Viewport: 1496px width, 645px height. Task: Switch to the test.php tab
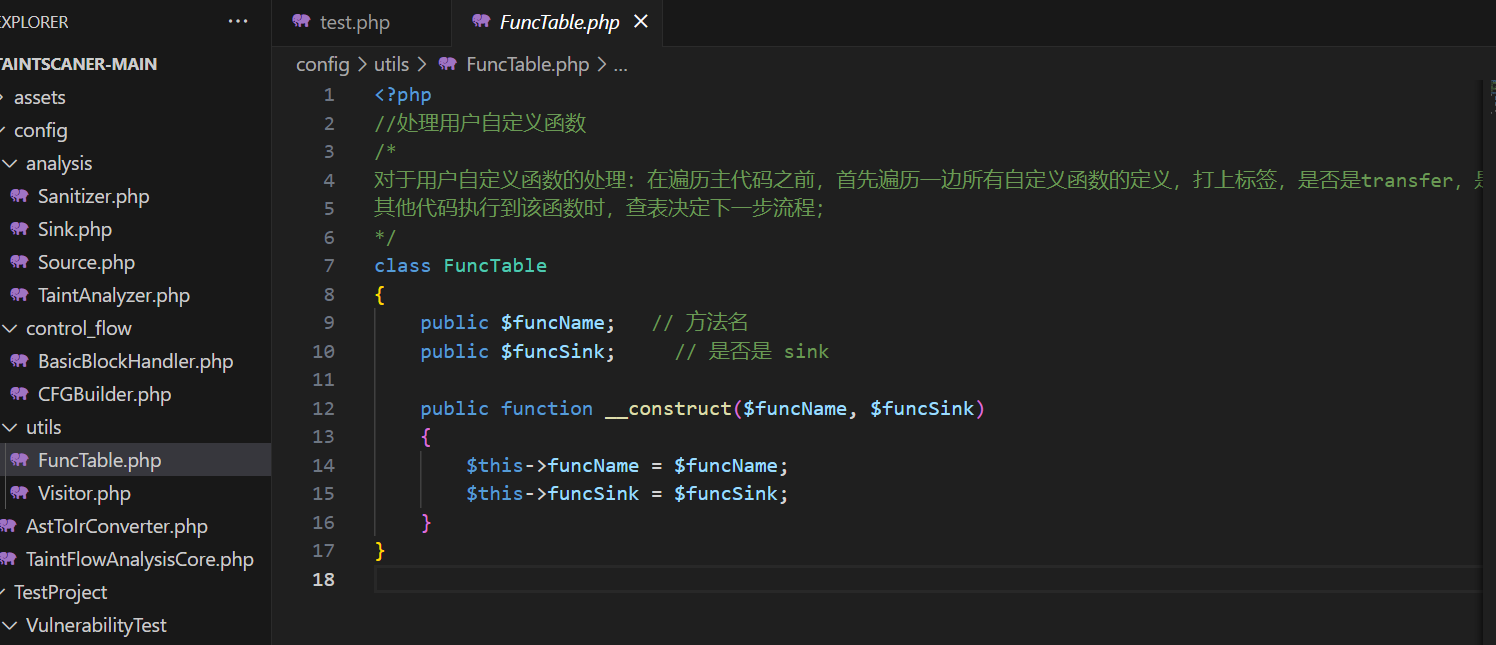[354, 22]
